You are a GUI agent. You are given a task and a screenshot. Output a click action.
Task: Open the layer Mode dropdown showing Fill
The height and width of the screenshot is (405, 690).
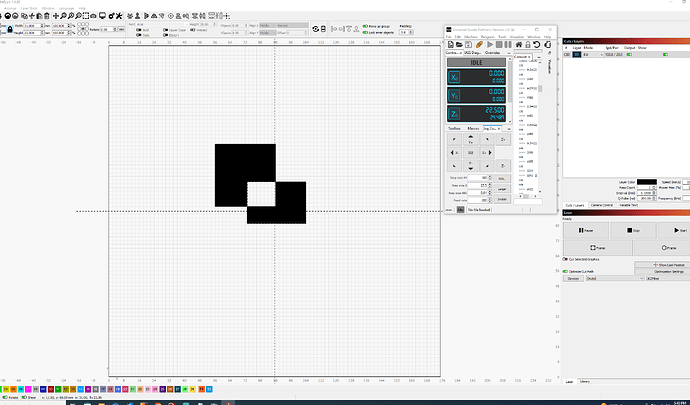(x=593, y=55)
